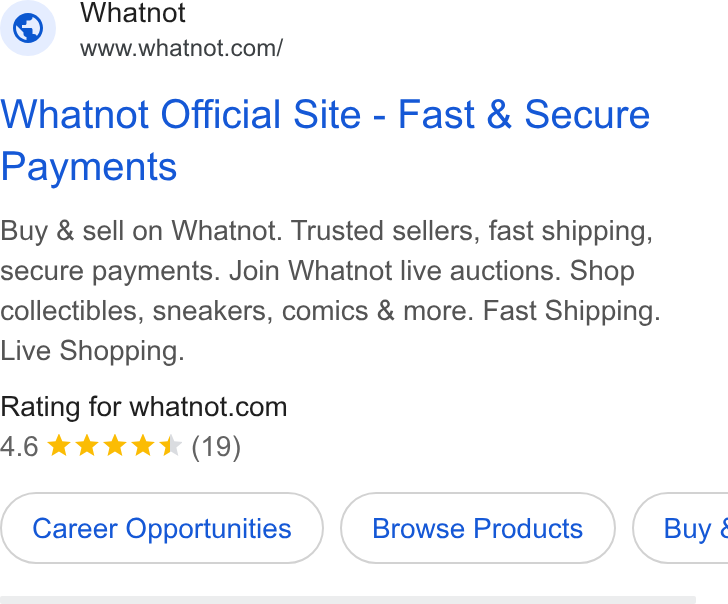
Task: Click the second gold rating star
Action: (87, 446)
